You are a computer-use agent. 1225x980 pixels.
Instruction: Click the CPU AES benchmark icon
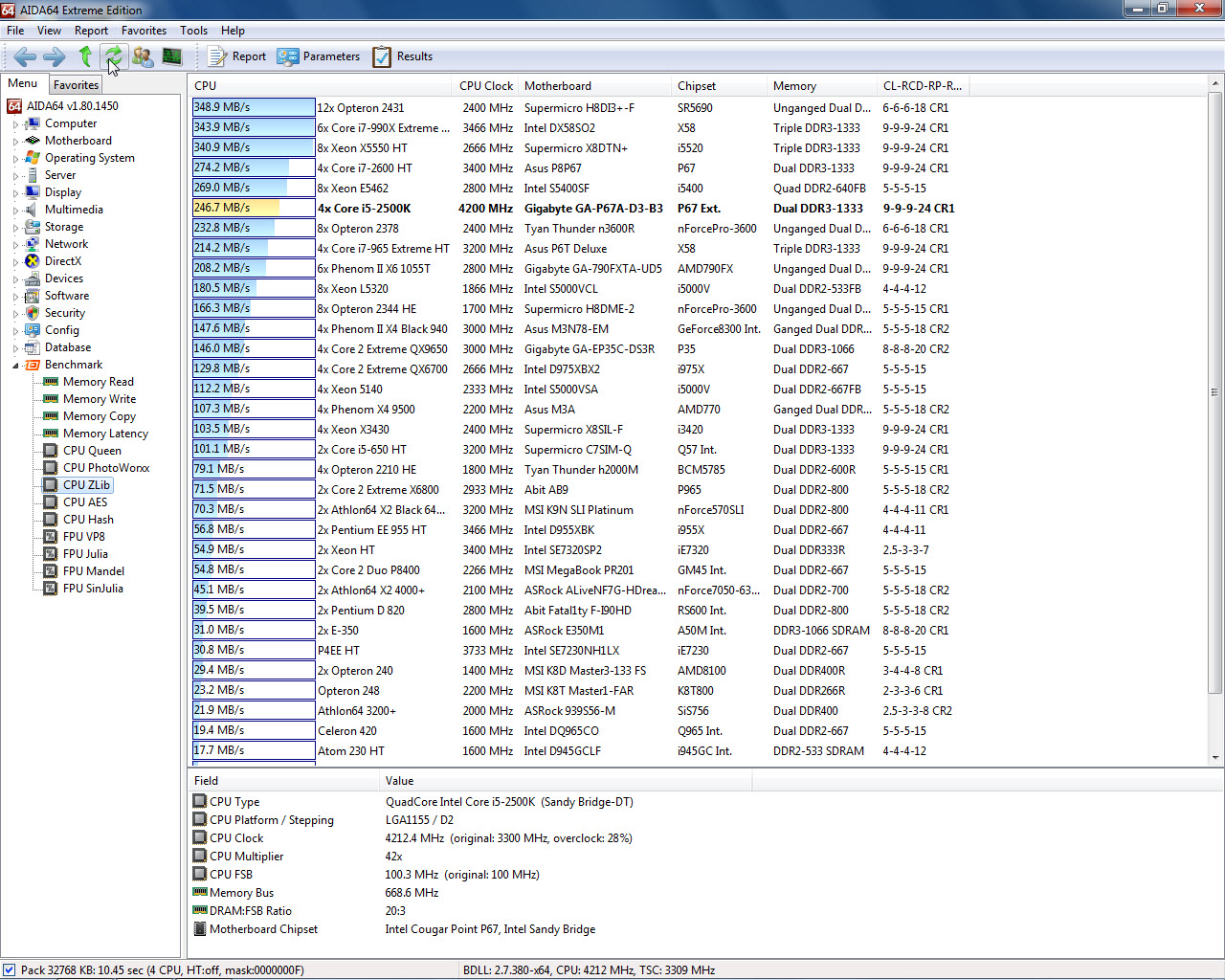[51, 502]
